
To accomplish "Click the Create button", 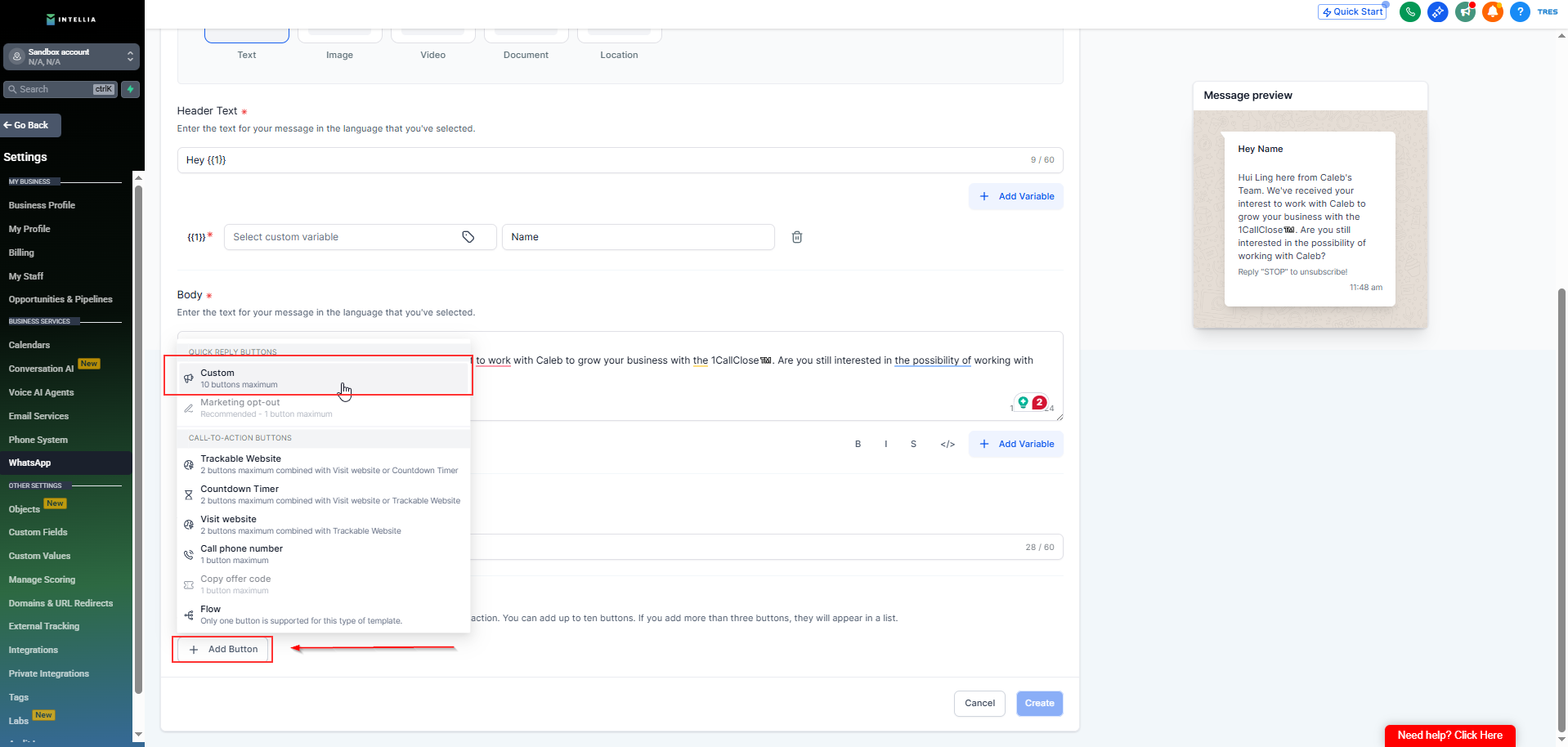I will 1040,704.
